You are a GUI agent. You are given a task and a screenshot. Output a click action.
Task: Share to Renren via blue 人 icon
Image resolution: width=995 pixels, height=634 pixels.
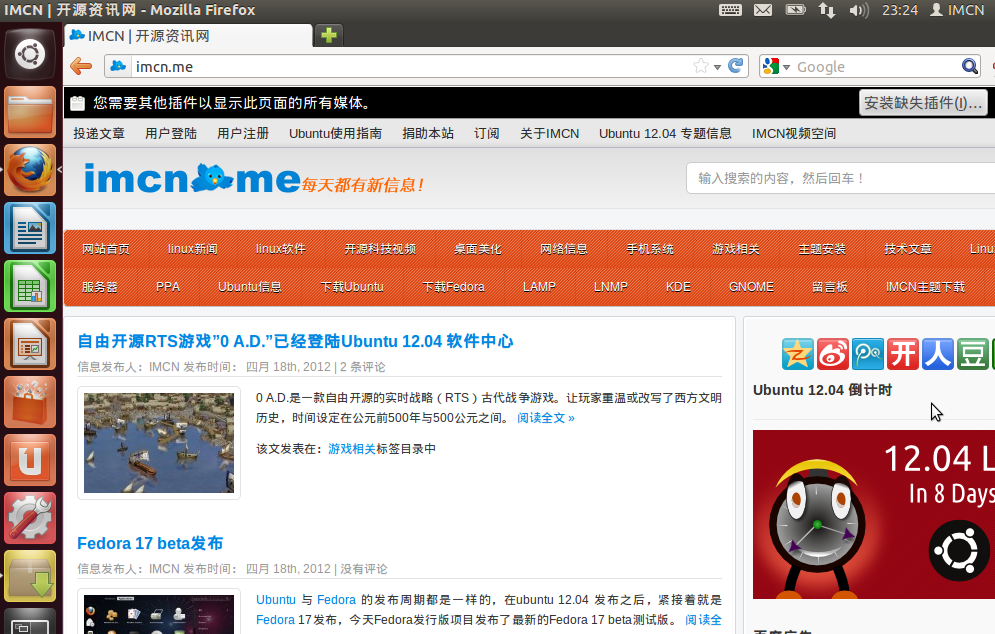click(937, 353)
